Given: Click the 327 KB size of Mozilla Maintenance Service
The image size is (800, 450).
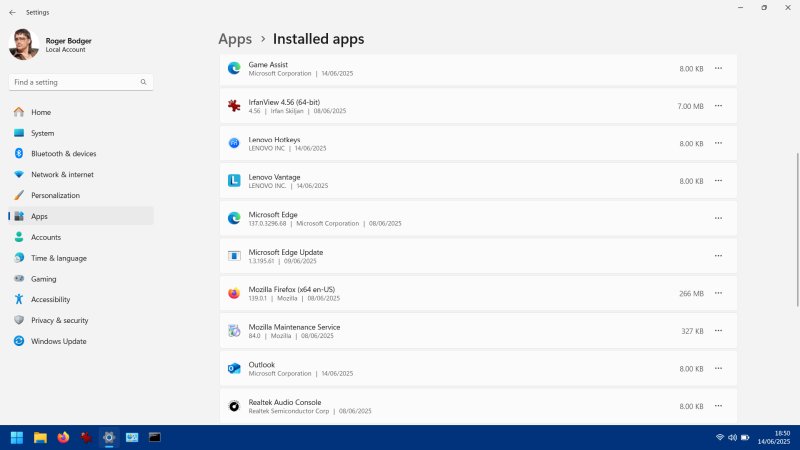Looking at the screenshot, I should point(692,331).
